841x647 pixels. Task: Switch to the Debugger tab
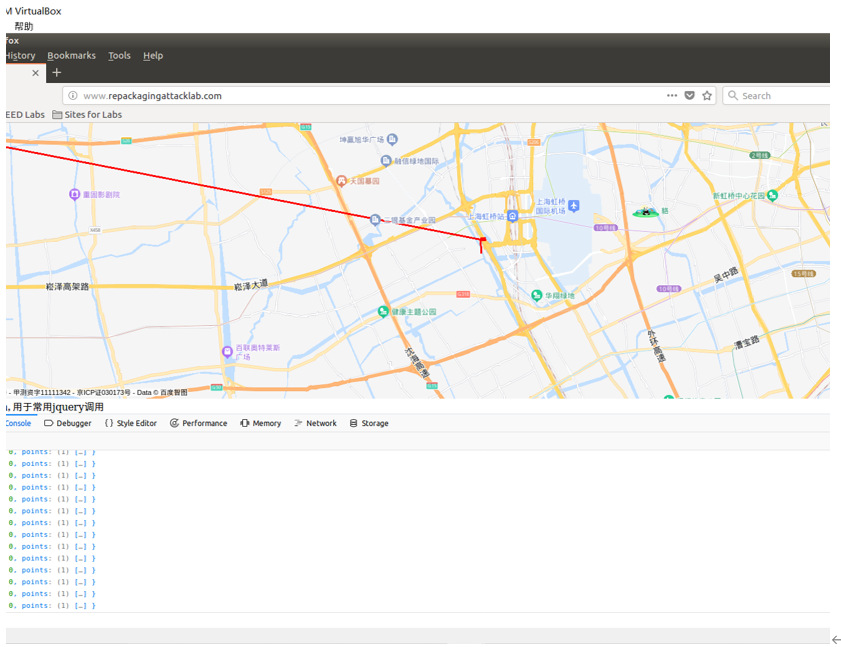click(68, 423)
